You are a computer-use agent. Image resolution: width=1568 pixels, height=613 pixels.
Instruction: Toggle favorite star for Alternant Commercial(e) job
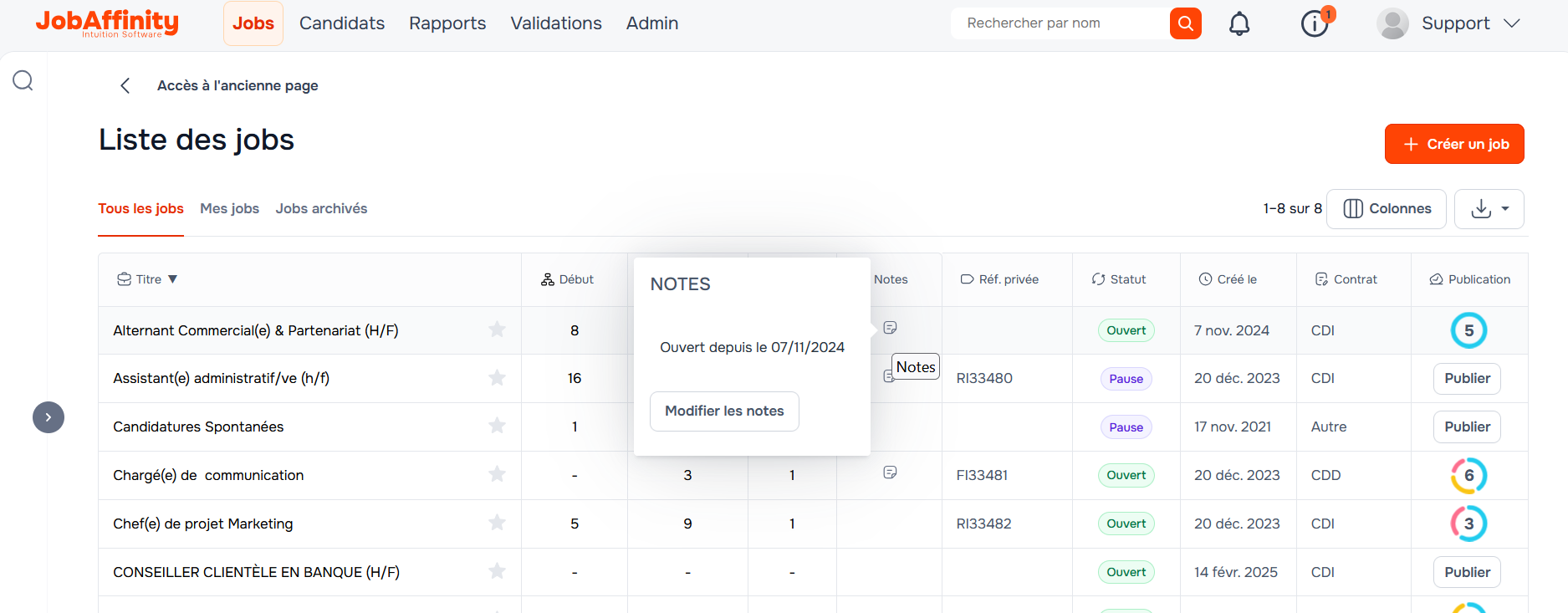pos(498,329)
